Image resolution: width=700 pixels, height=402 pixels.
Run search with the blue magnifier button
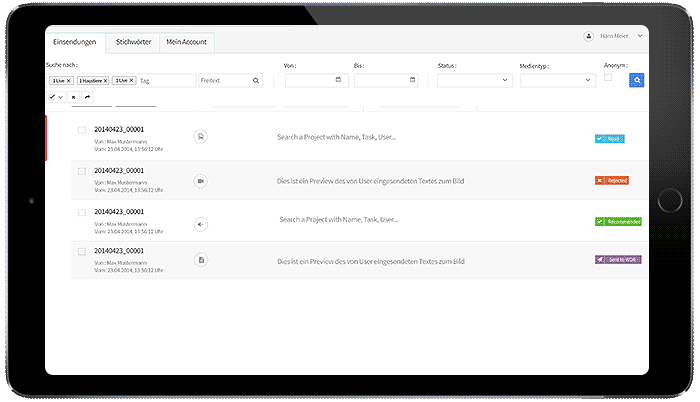pos(637,80)
